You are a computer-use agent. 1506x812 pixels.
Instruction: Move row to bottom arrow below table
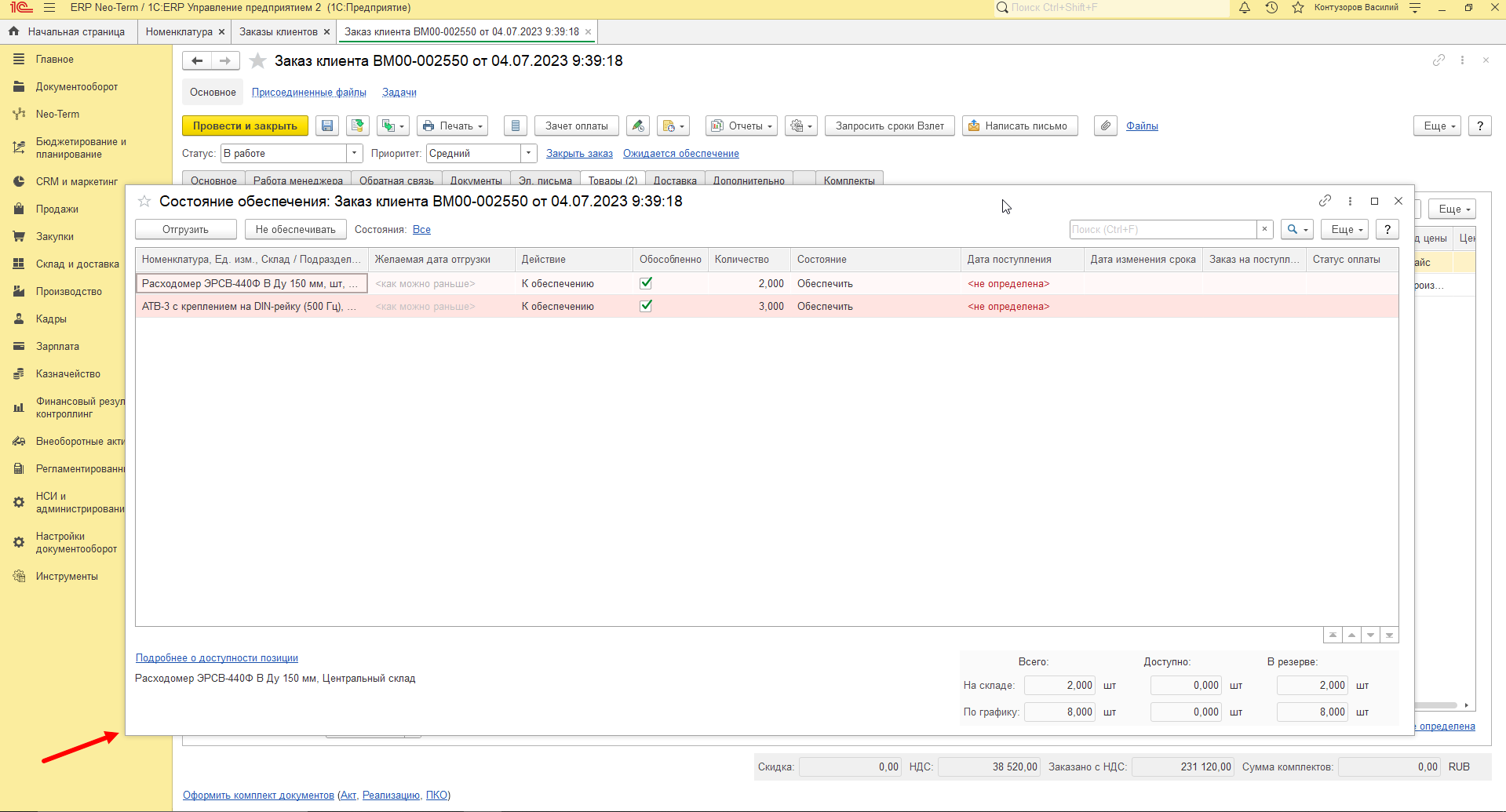click(1389, 635)
